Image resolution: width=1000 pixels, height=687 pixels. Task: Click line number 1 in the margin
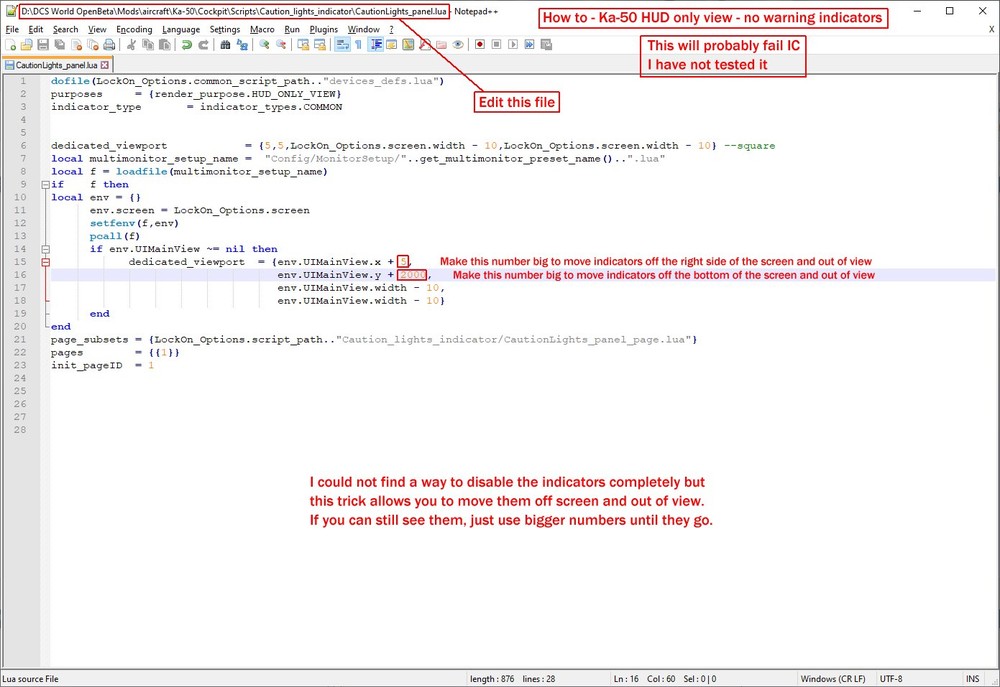tap(24, 81)
